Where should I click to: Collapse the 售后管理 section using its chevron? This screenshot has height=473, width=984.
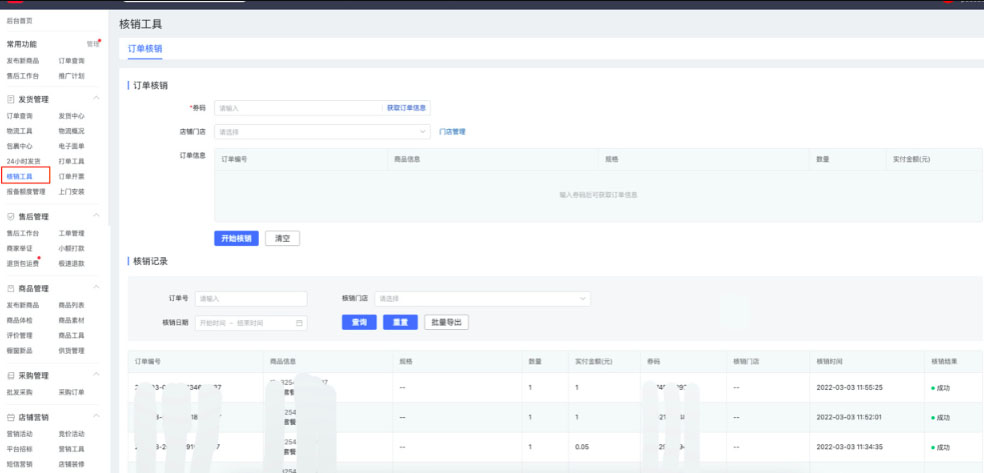tap(96, 216)
